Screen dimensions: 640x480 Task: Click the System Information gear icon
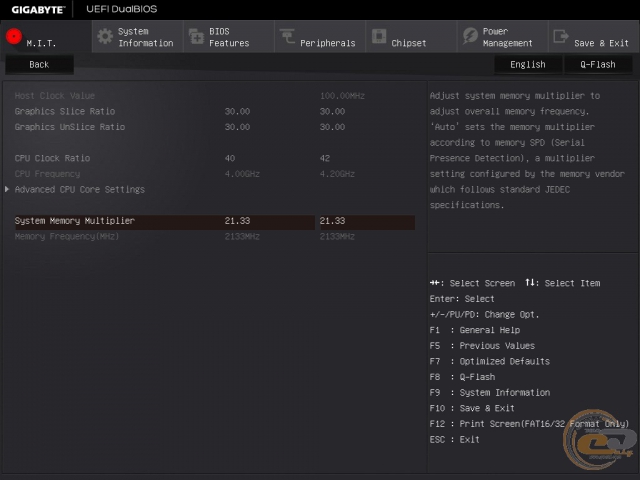(105, 37)
